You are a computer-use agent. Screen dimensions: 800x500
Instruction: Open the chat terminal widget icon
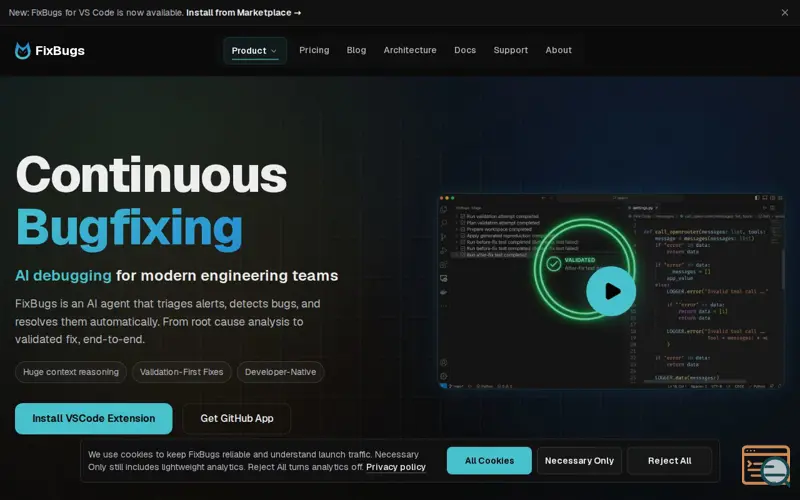[766, 465]
